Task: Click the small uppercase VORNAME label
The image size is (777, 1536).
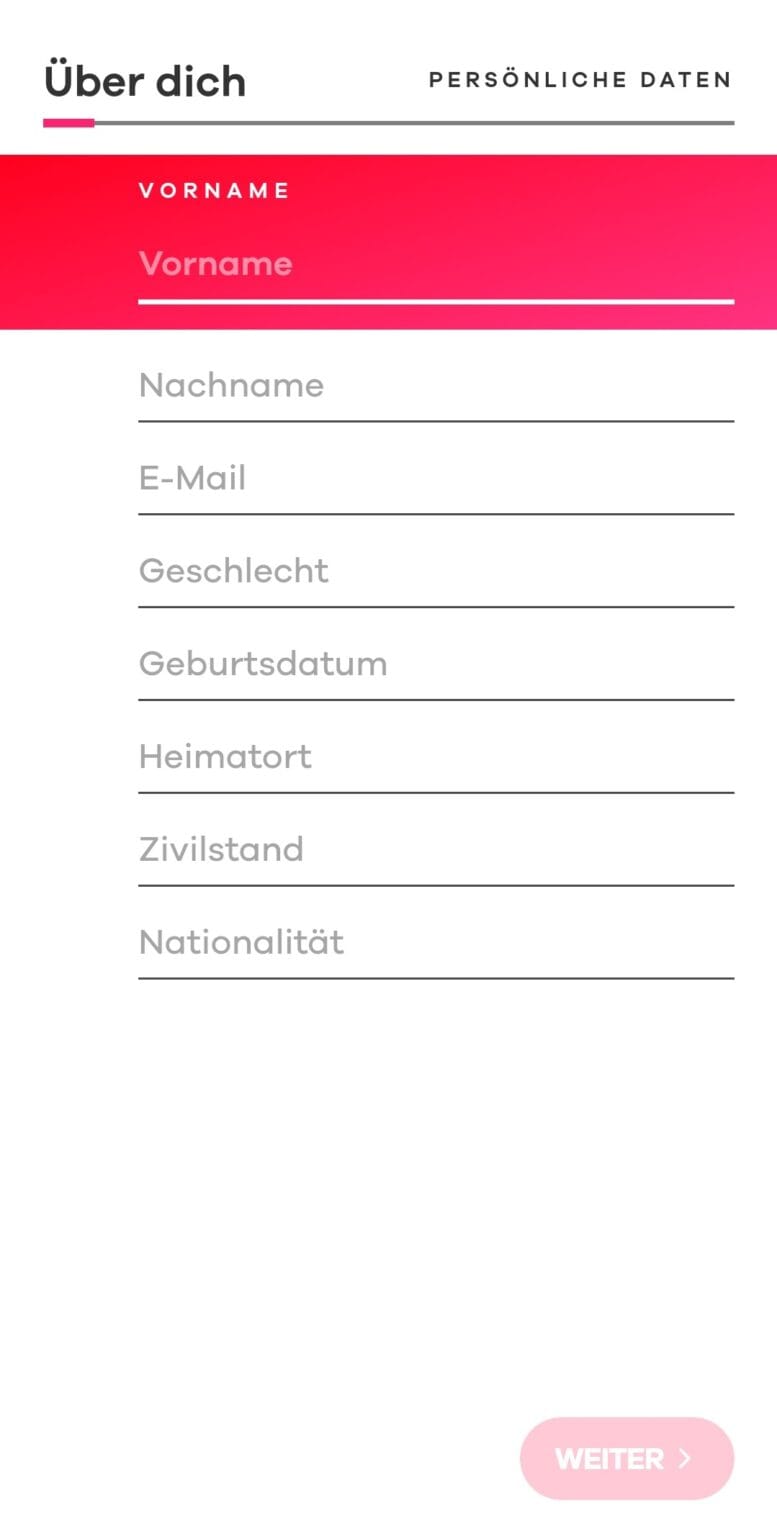Action: [x=214, y=191]
